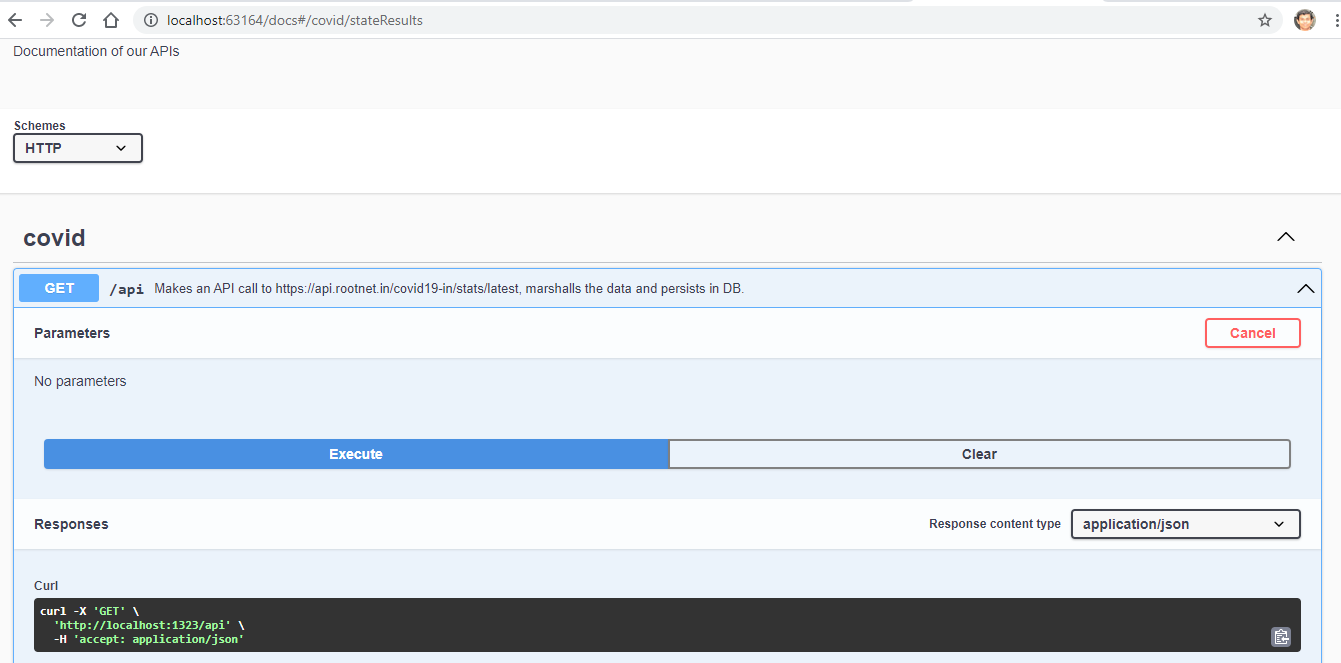The image size is (1341, 663).
Task: Cancel the parameter editing mode
Action: click(1253, 332)
